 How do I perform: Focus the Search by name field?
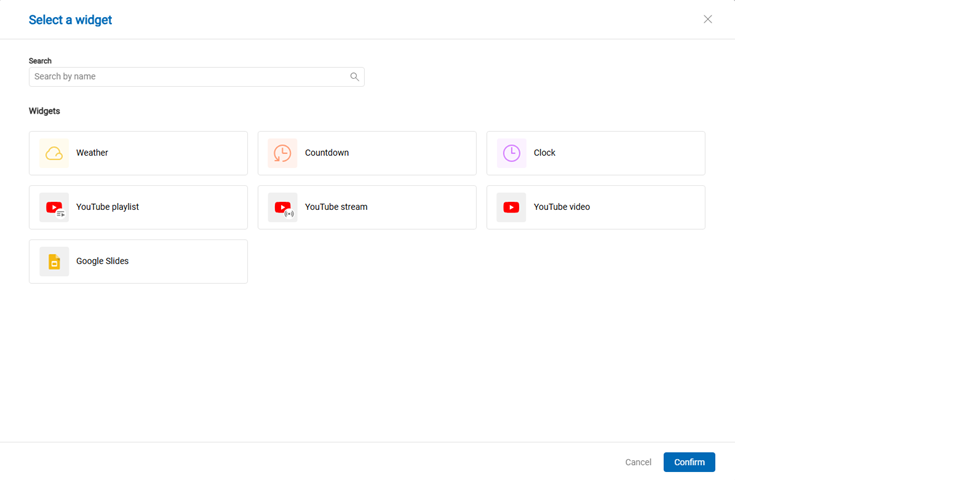[x=190, y=77]
